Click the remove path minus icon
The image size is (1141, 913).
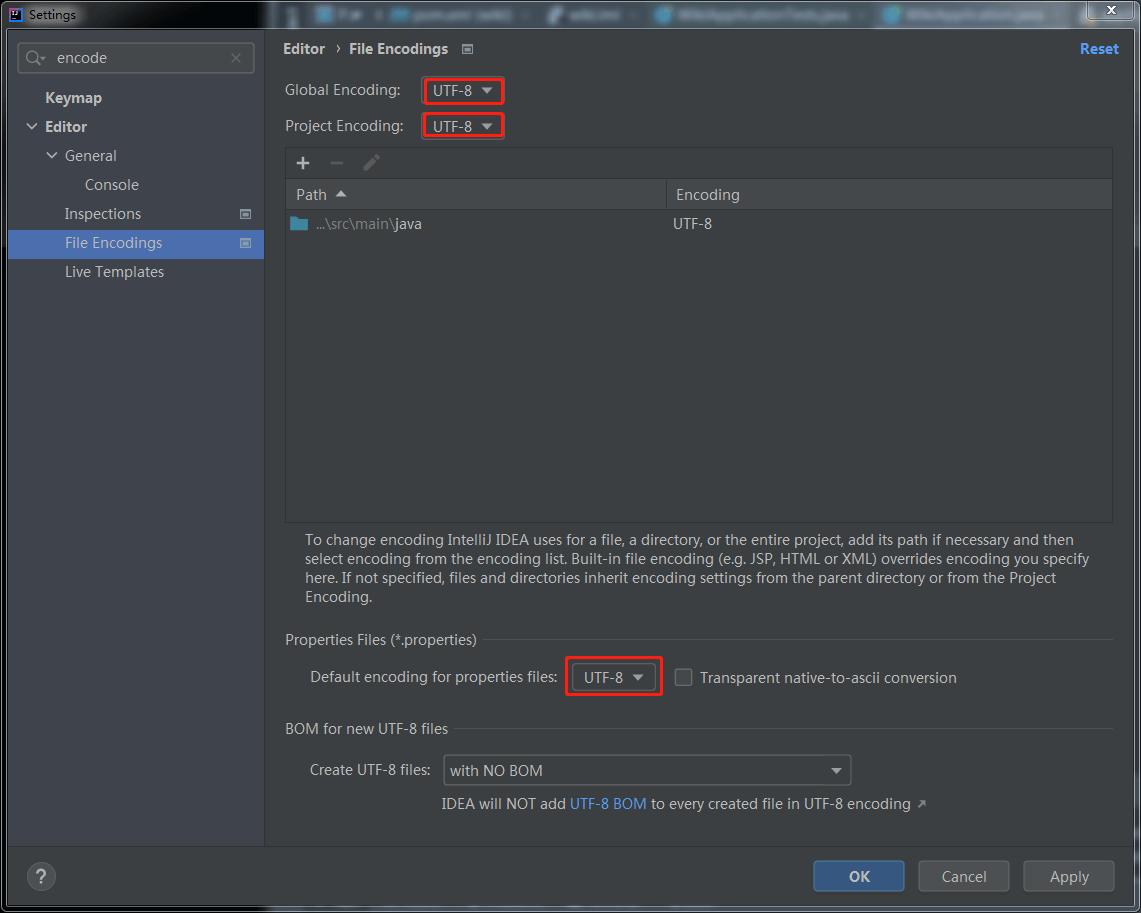[336, 163]
